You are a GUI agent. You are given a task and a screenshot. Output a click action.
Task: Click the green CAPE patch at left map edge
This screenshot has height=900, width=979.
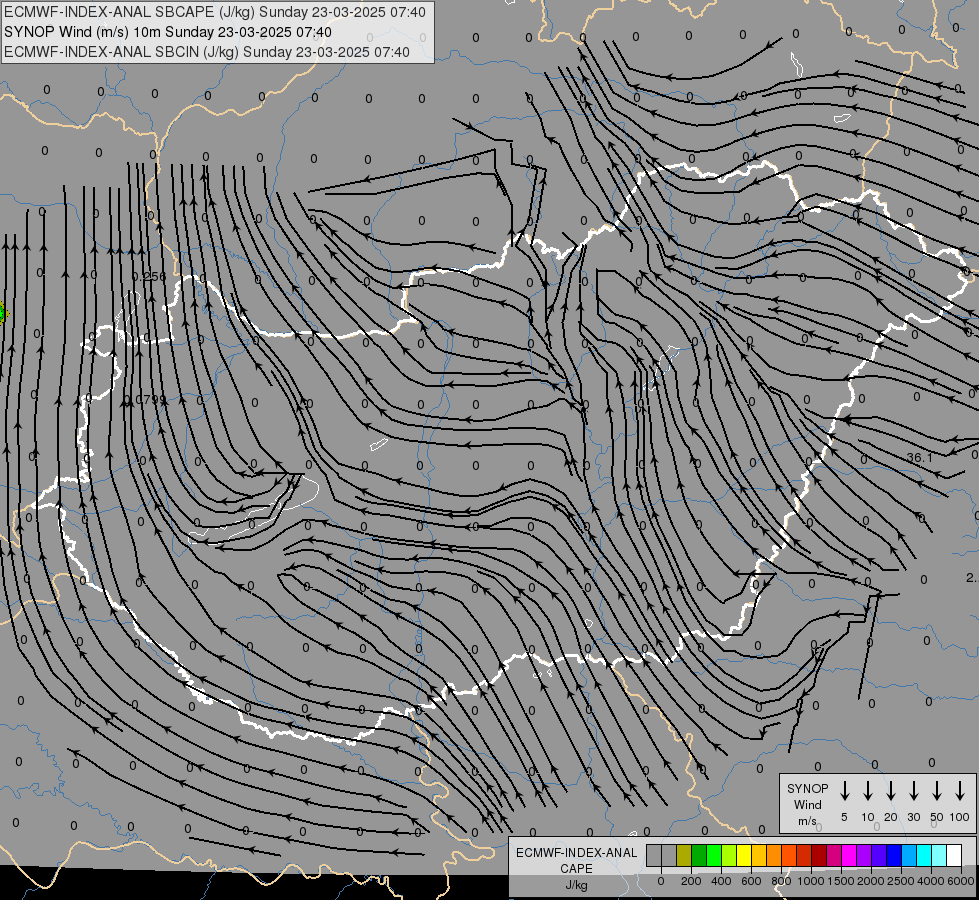click(2, 312)
